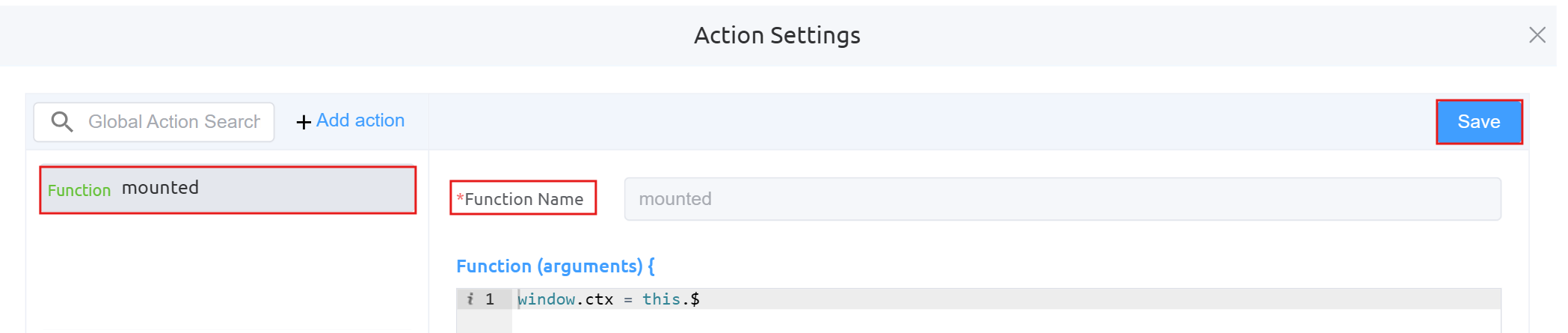Click empty area below mounted entry
Image resolution: width=1568 pixels, height=333 pixels.
(227, 277)
